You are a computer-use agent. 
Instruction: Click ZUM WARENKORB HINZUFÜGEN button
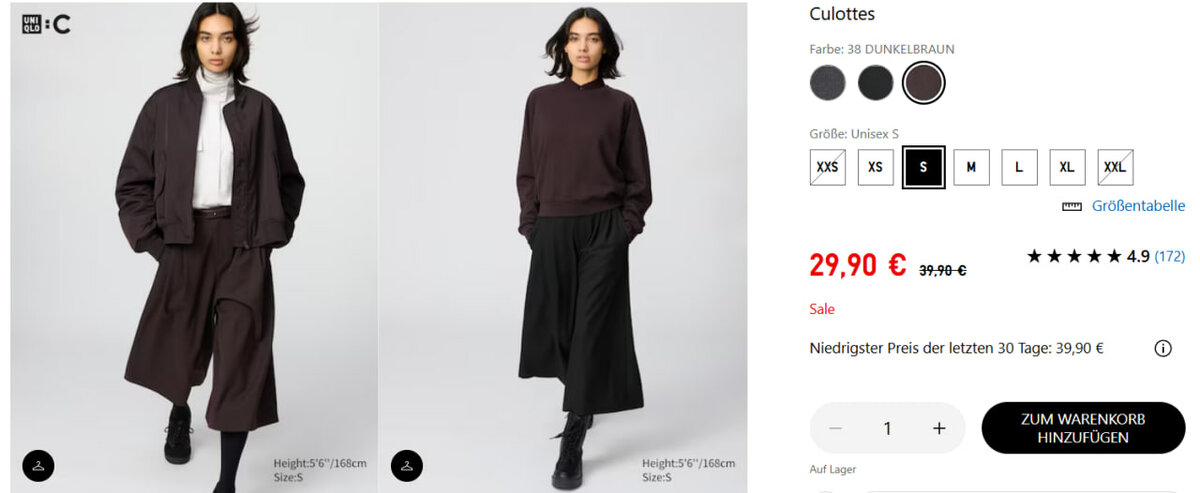coord(1083,428)
